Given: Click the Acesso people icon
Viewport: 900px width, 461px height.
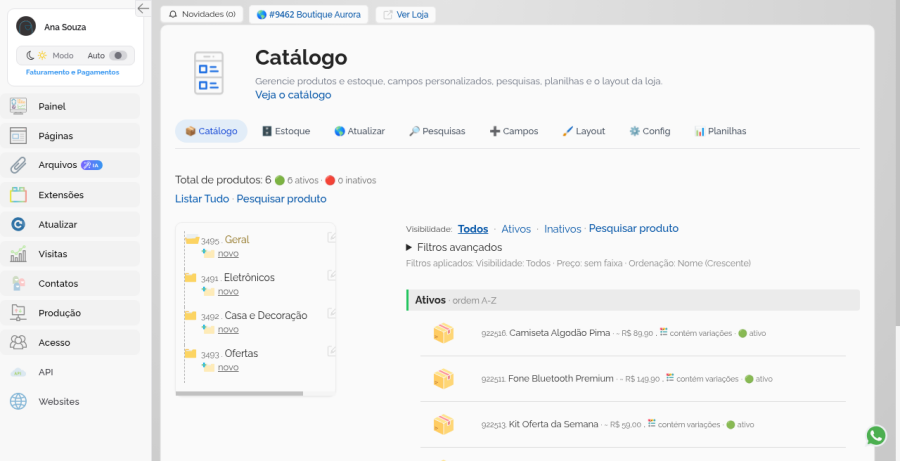Looking at the screenshot, I should coord(18,342).
